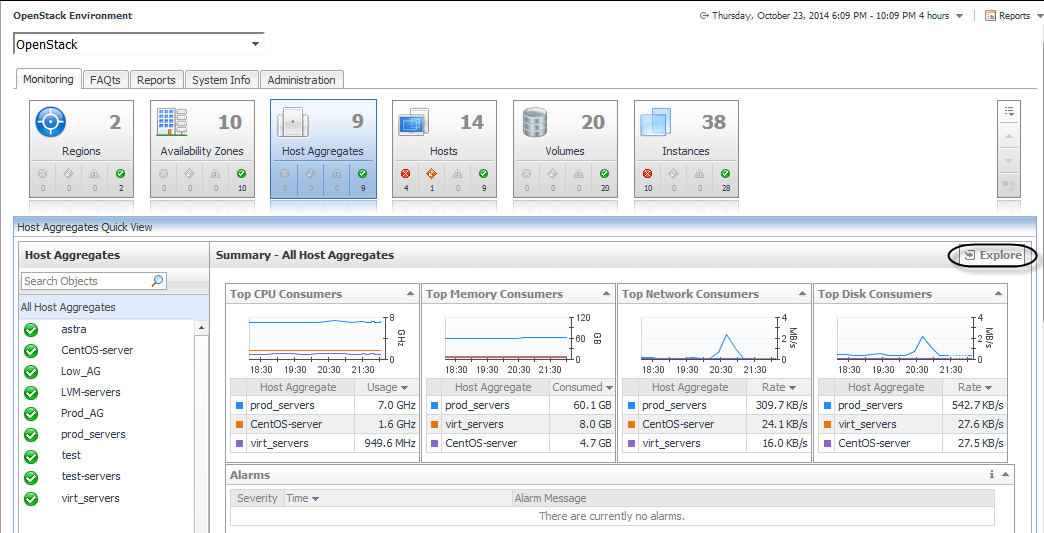
Task: Open the time range dropdown
Action: pos(960,16)
